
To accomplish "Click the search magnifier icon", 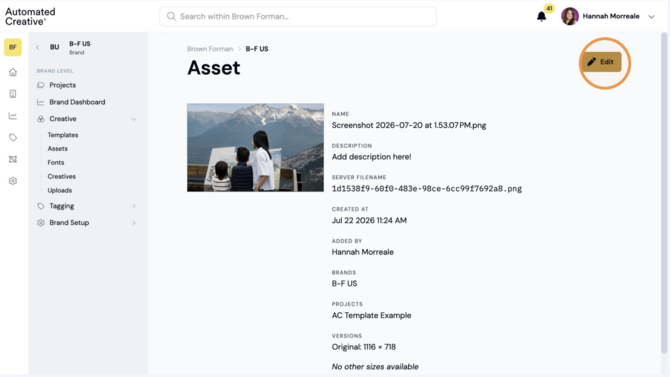I will 171,16.
